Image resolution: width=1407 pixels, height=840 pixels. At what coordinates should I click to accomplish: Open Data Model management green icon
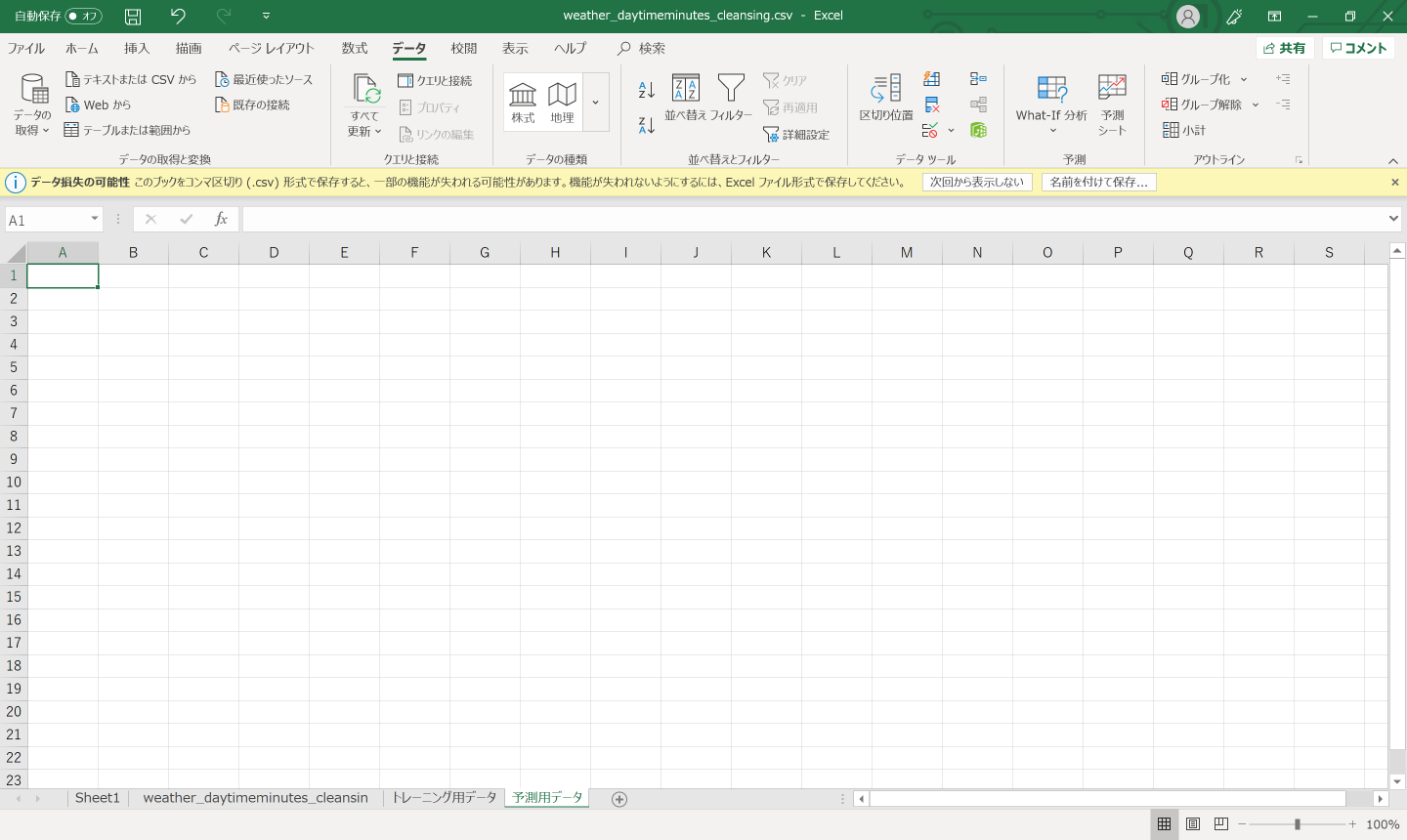978,130
